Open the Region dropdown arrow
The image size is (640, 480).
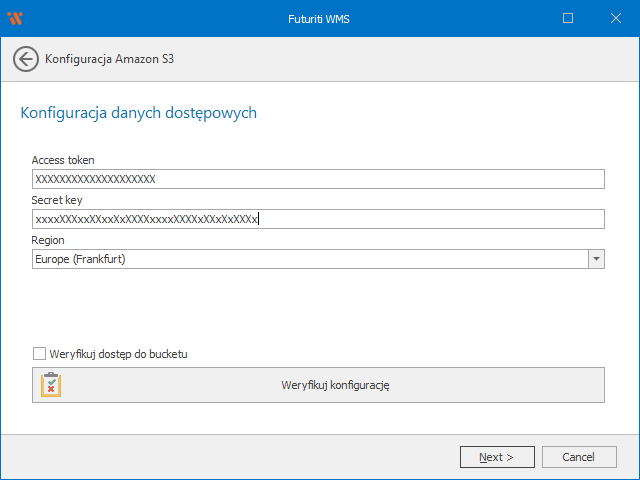click(x=596, y=259)
